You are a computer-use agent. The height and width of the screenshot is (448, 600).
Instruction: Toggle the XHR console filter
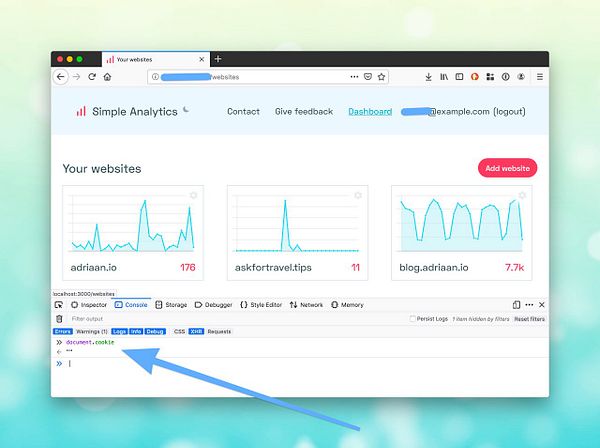click(x=196, y=331)
